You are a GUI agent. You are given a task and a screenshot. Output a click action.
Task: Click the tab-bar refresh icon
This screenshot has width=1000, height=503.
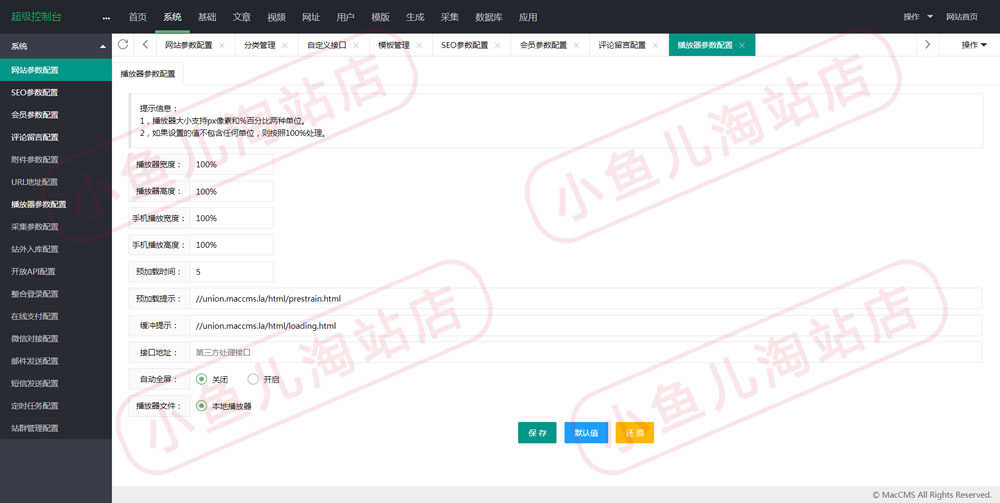click(x=123, y=45)
